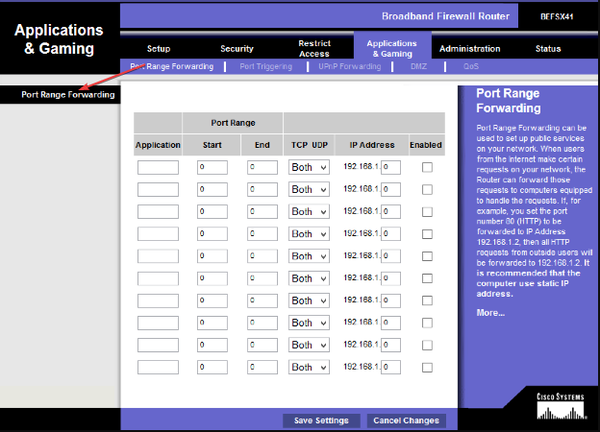Image resolution: width=600 pixels, height=432 pixels.
Task: Toggle the eighth row's Enabled checkbox
Action: (427, 323)
